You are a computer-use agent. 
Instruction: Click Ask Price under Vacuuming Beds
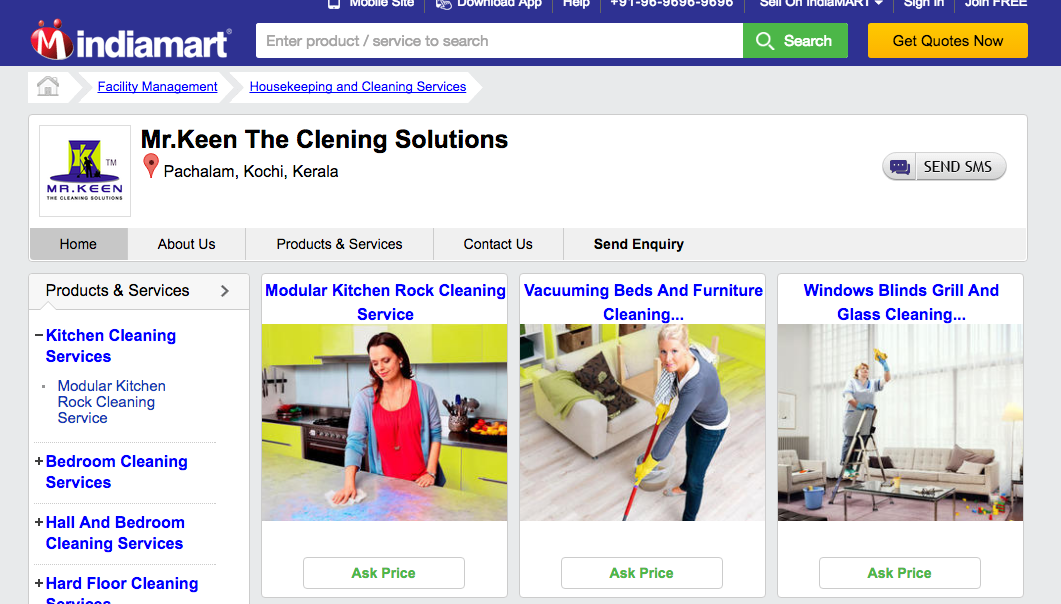[641, 573]
